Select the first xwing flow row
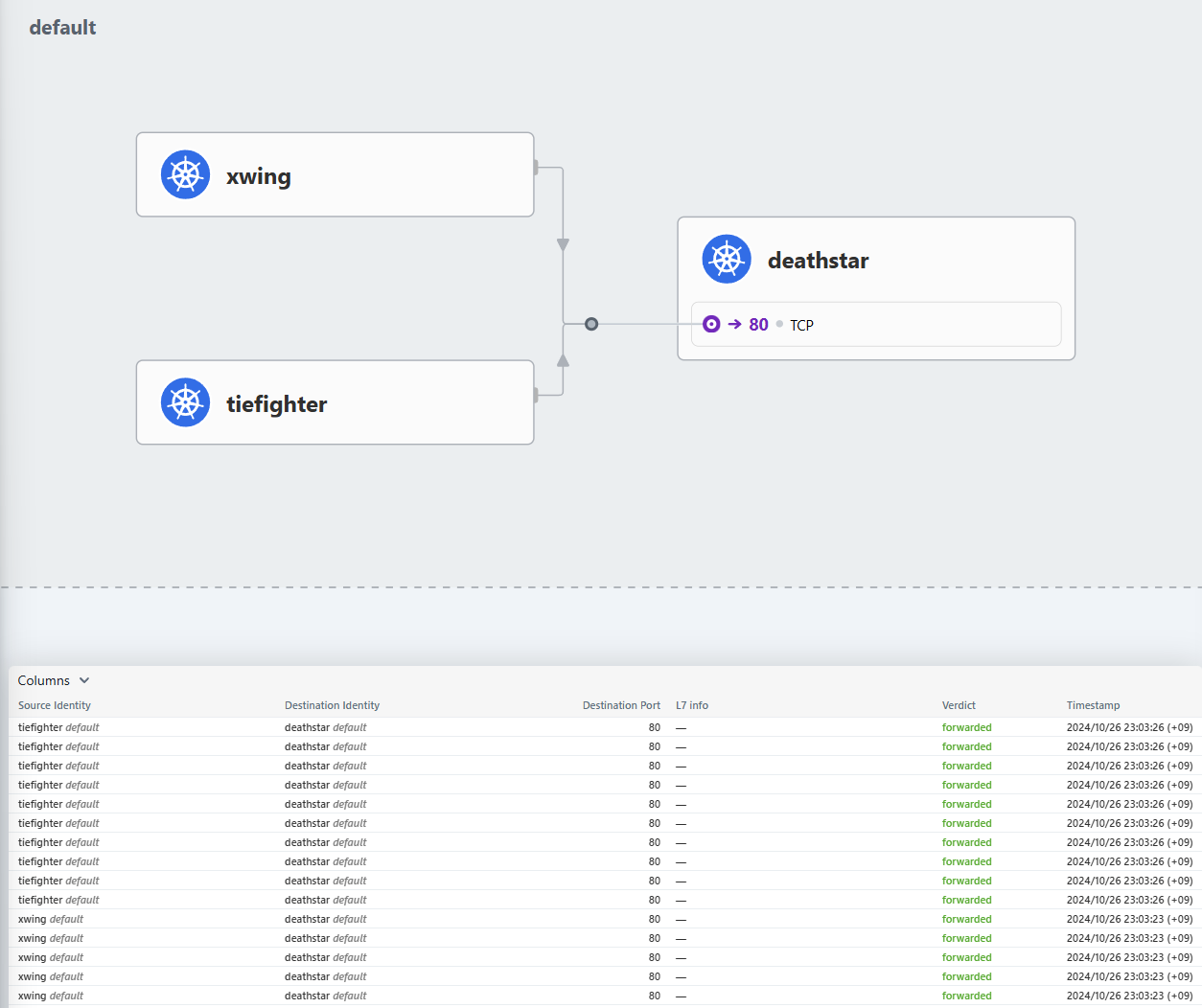 point(383,919)
